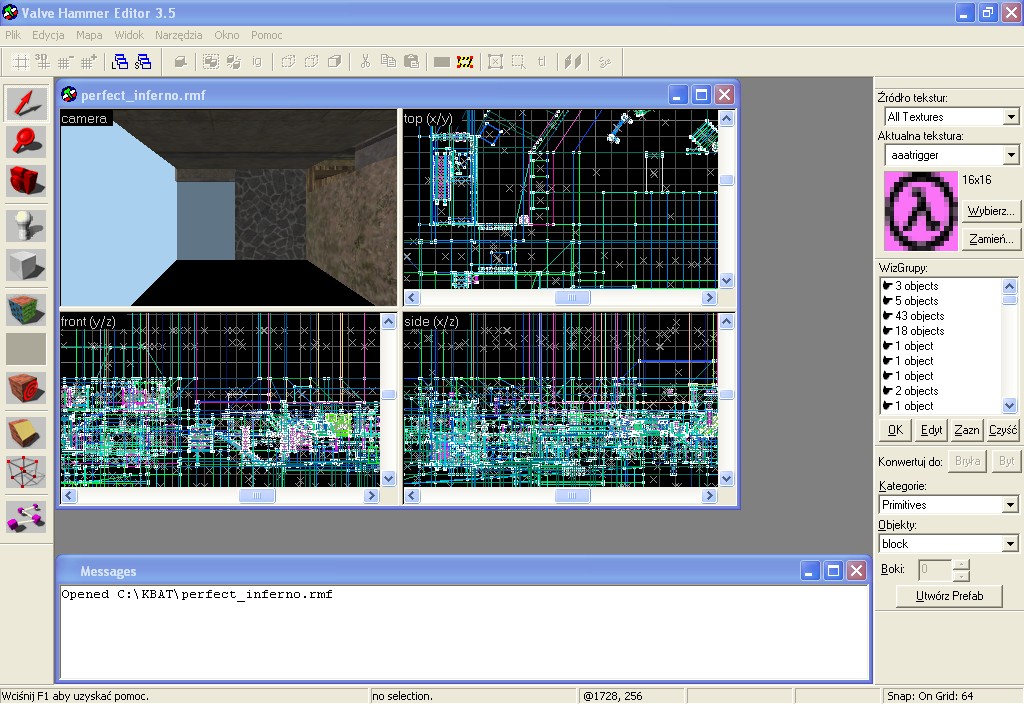Click the 'Wybierz...' texture browse button
Screen dimensions: 1024x704
(x=991, y=211)
